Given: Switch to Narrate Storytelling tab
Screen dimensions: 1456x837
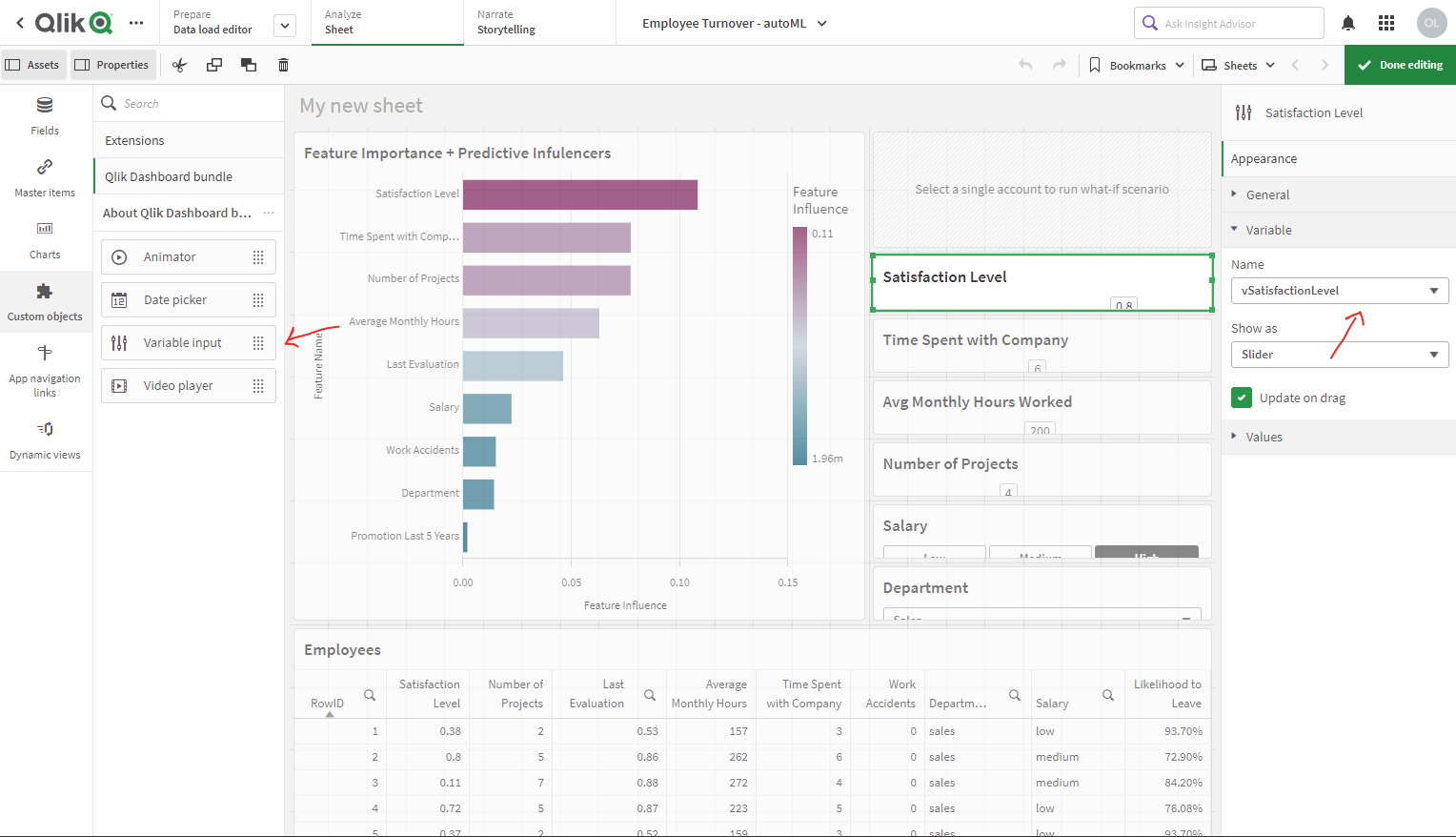Looking at the screenshot, I should [539, 23].
